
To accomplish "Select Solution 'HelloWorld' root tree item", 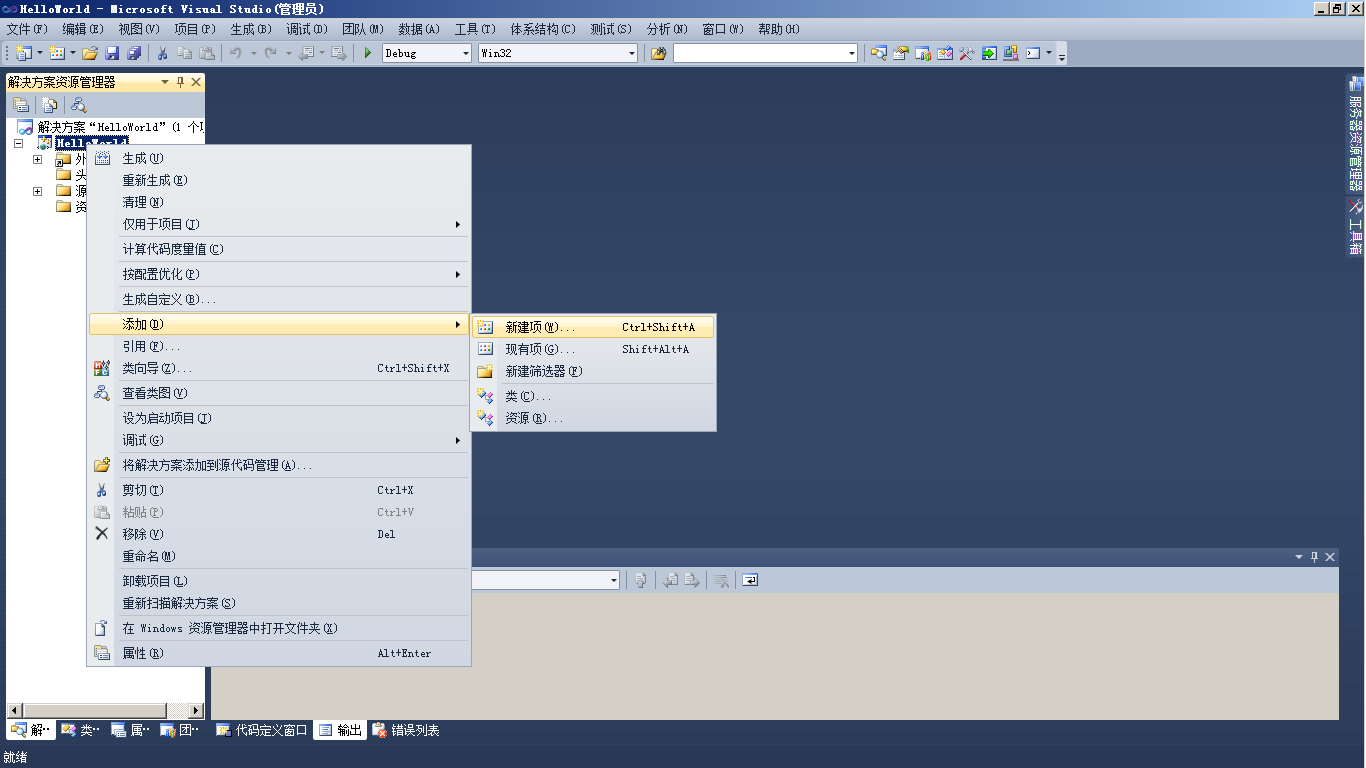I will 110,127.
